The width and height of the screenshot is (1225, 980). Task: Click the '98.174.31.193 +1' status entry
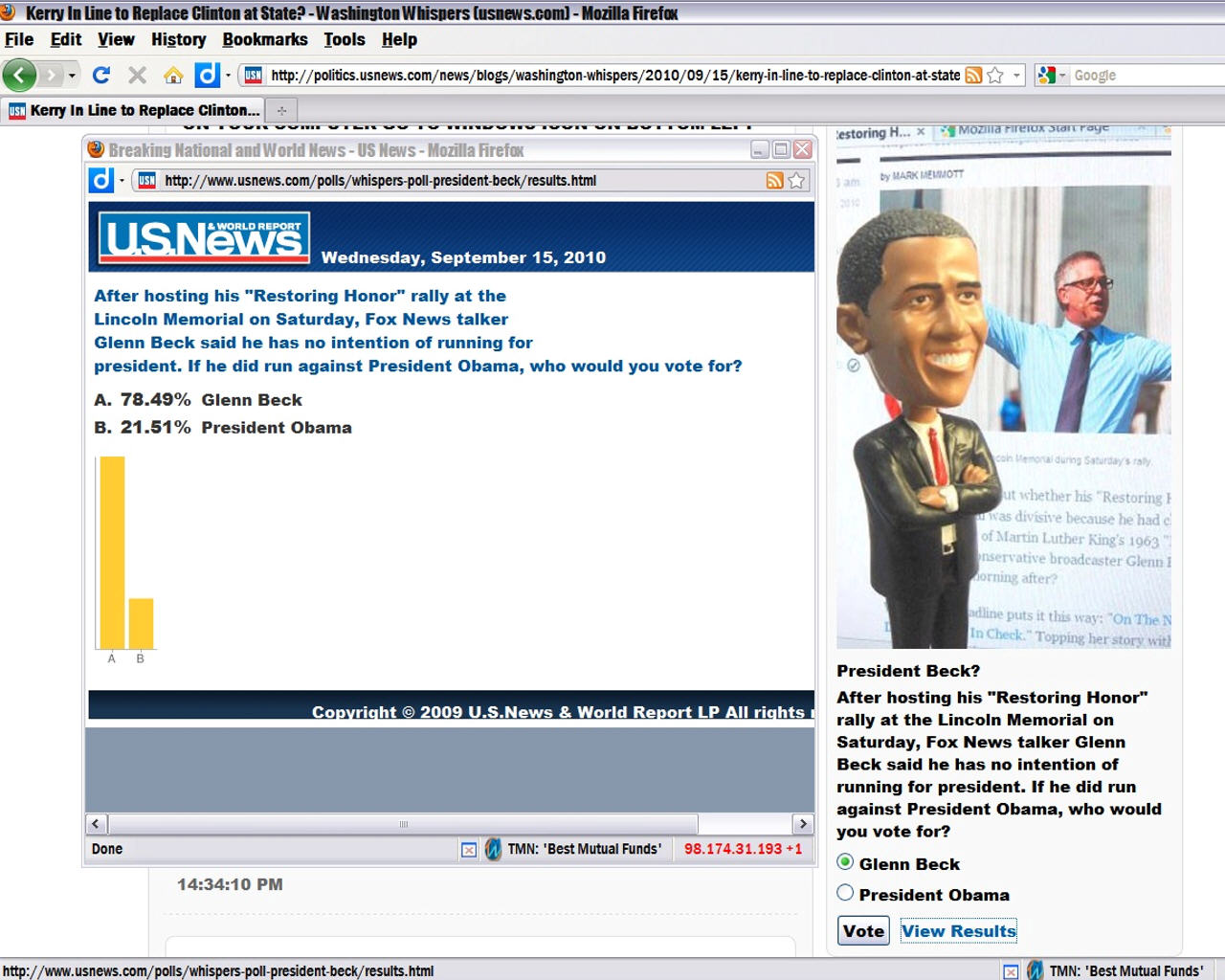744,849
